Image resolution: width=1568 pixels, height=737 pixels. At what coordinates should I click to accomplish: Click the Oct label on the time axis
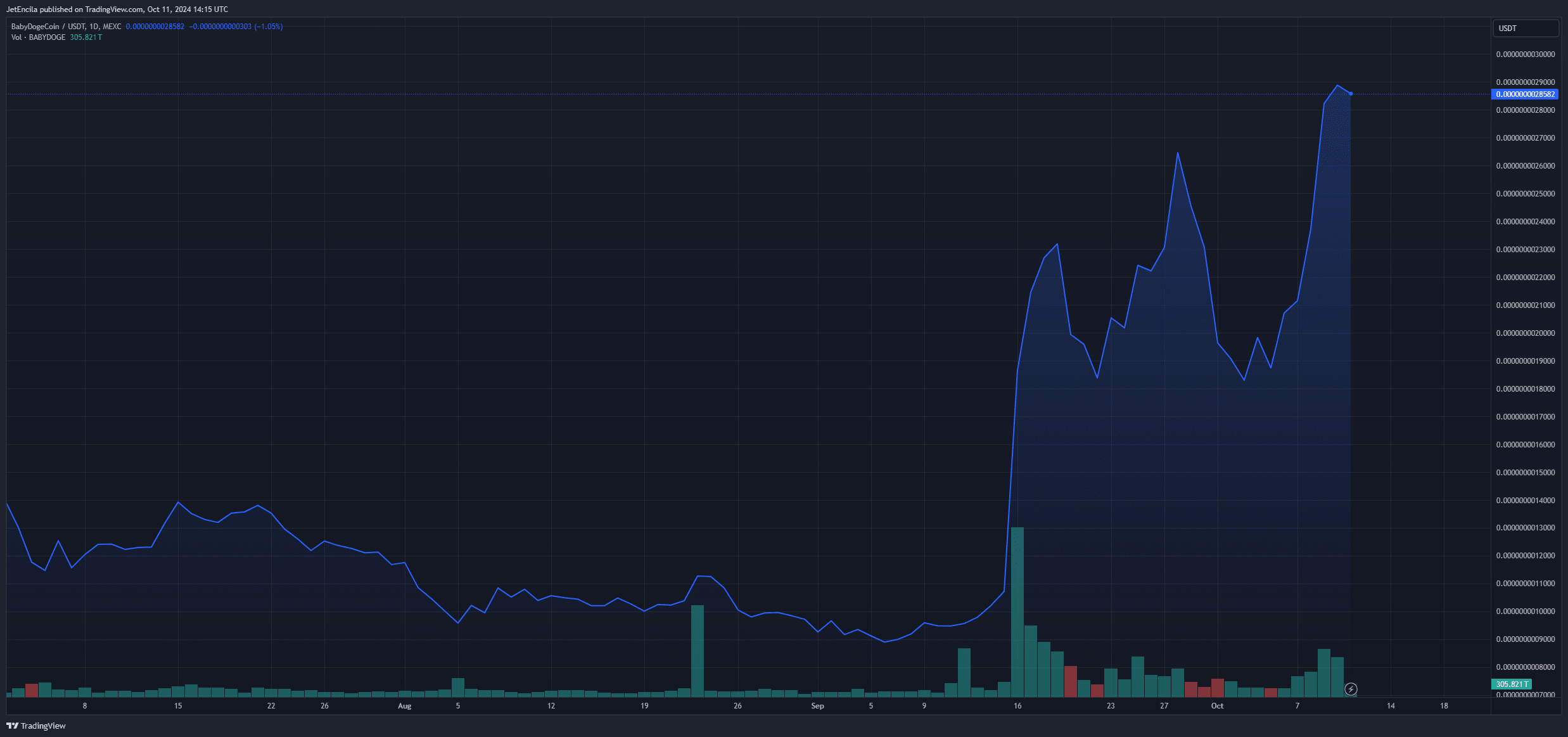tap(1216, 705)
